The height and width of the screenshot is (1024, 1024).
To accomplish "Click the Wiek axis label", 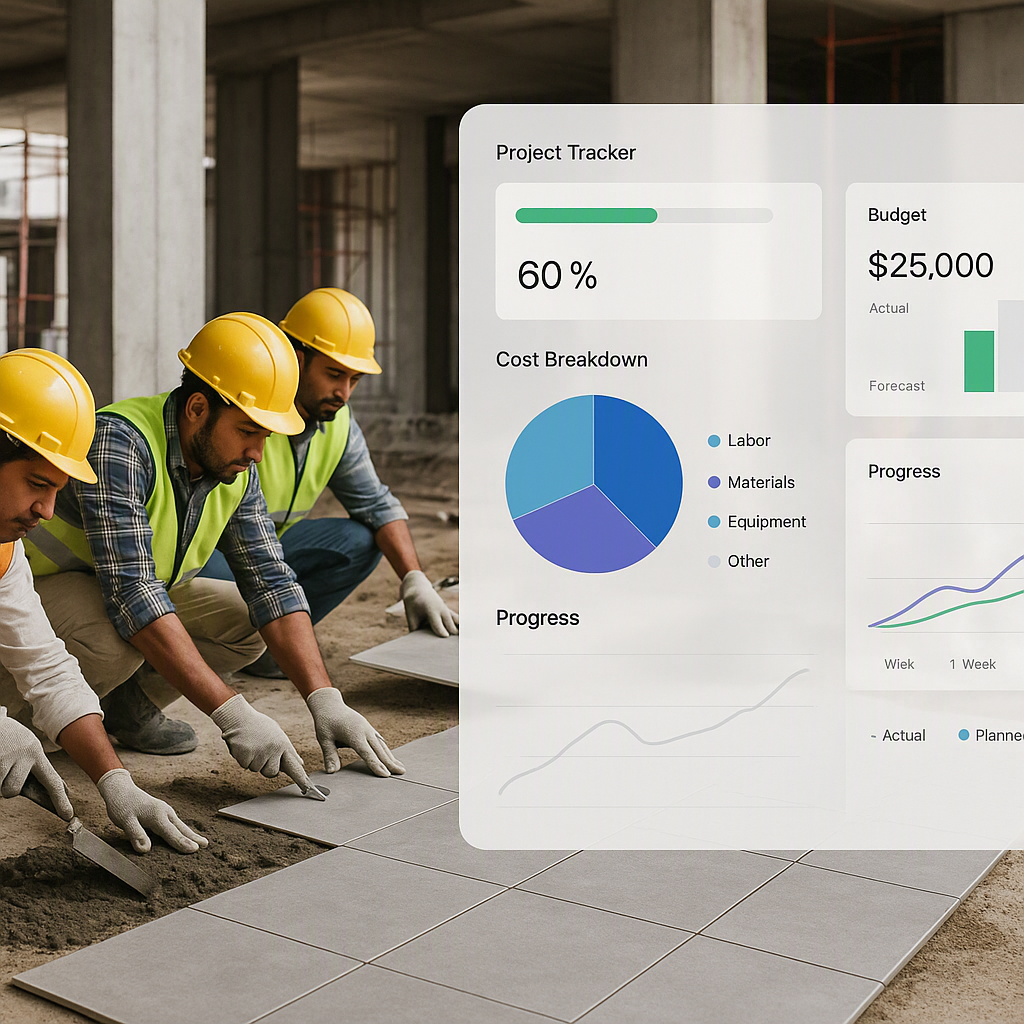I will coord(899,664).
